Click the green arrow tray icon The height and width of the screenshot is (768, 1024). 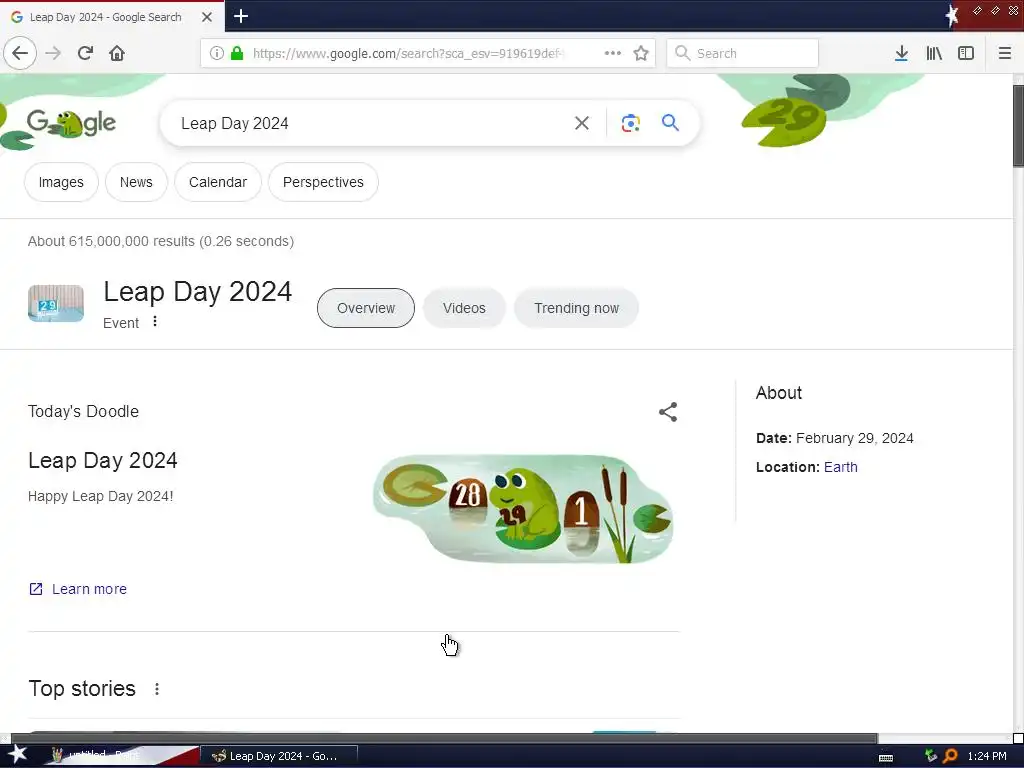click(x=931, y=756)
